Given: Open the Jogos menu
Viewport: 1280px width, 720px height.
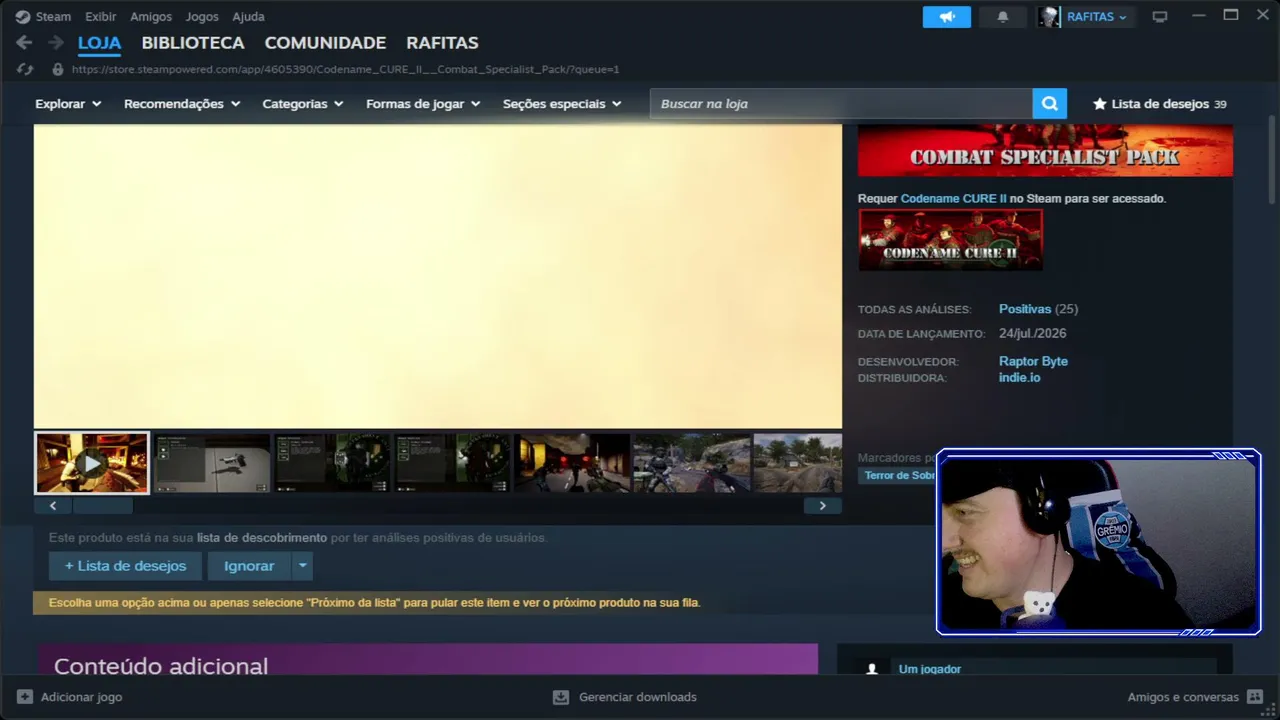Looking at the screenshot, I should 202,17.
